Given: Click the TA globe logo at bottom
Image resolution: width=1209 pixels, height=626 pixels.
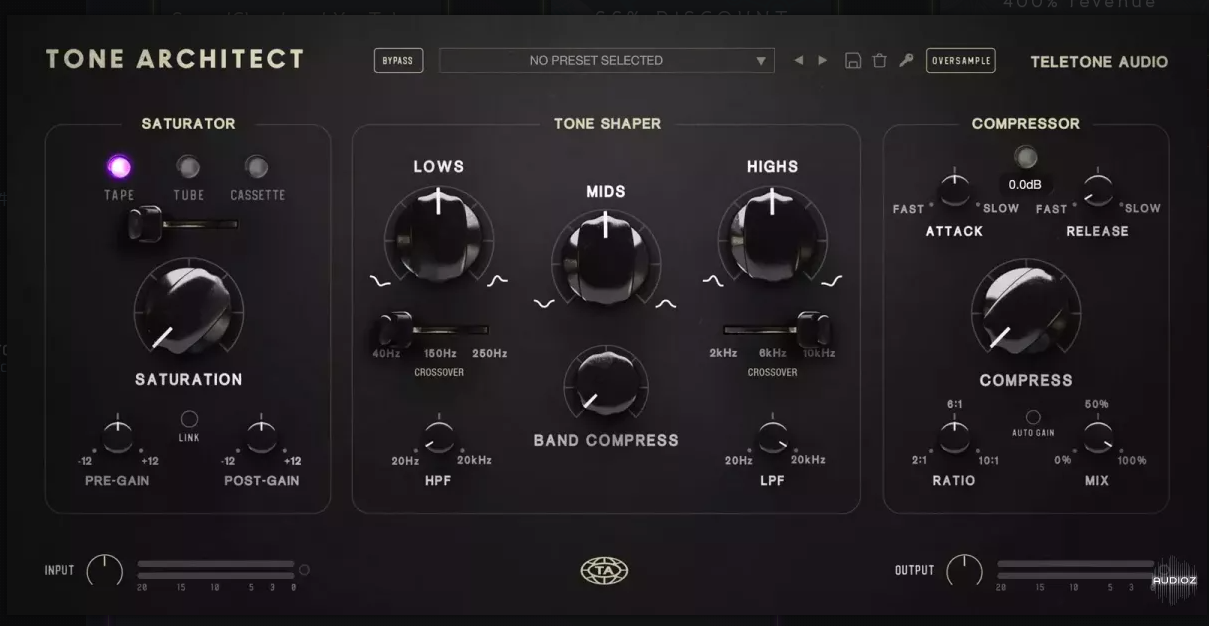Looking at the screenshot, I should pos(604,571).
